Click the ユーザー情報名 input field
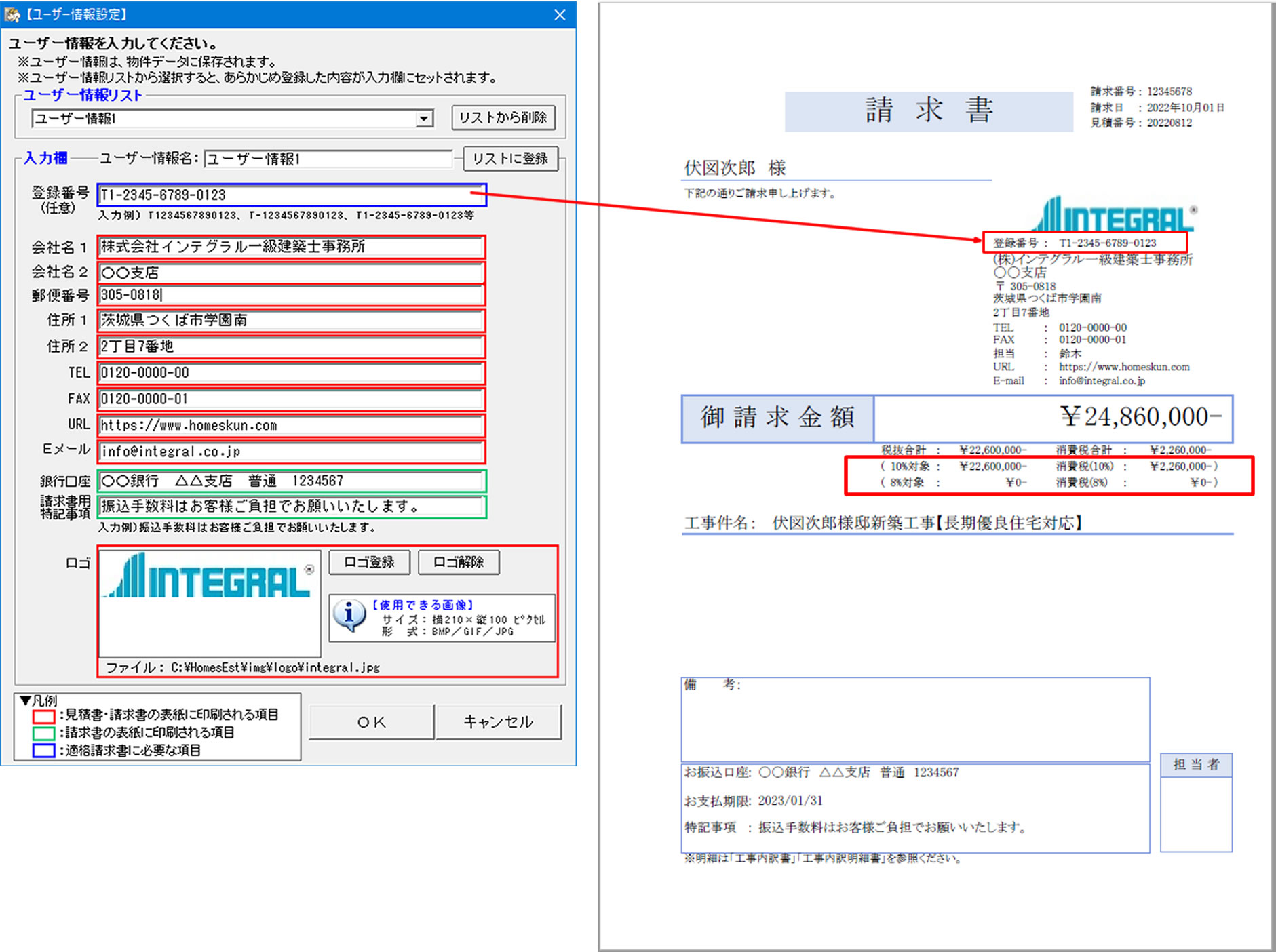 click(328, 159)
